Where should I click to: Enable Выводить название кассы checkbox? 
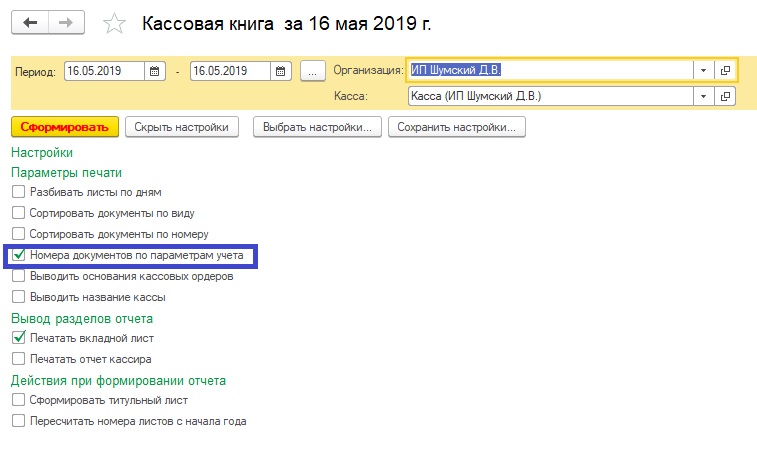18,297
